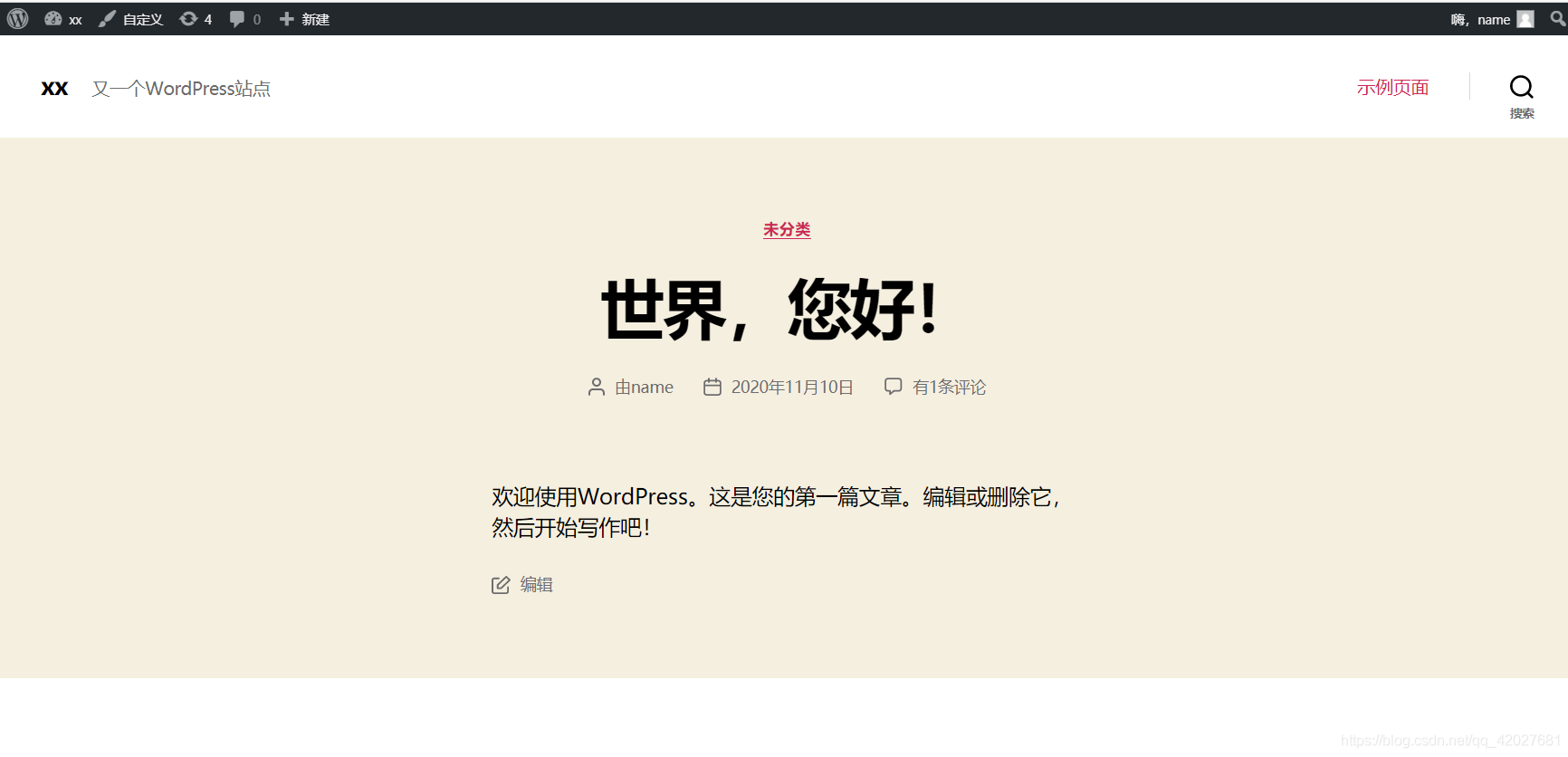Open the 世界，您好！ post title
This screenshot has height=757, width=1568.
pyautogui.click(x=770, y=310)
